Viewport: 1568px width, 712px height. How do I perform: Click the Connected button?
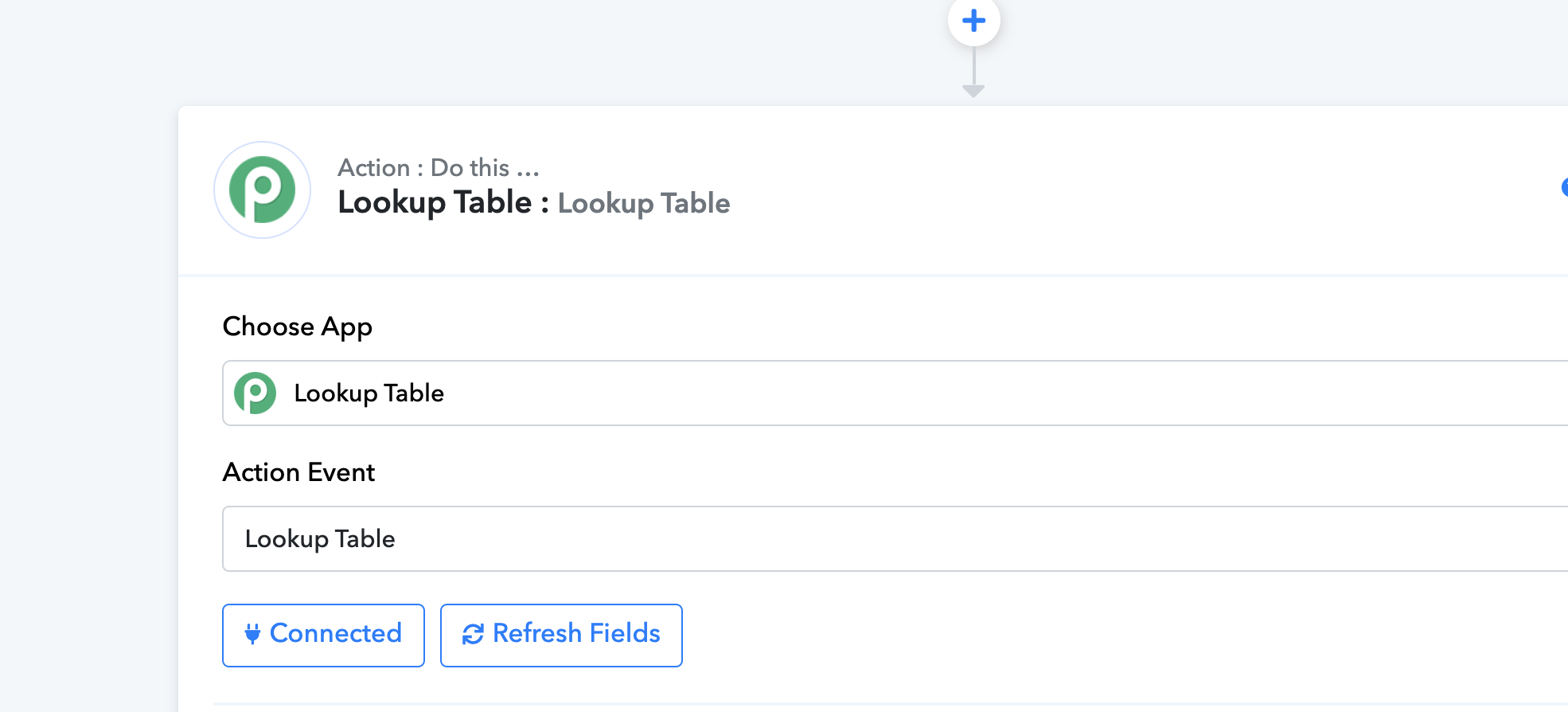323,635
